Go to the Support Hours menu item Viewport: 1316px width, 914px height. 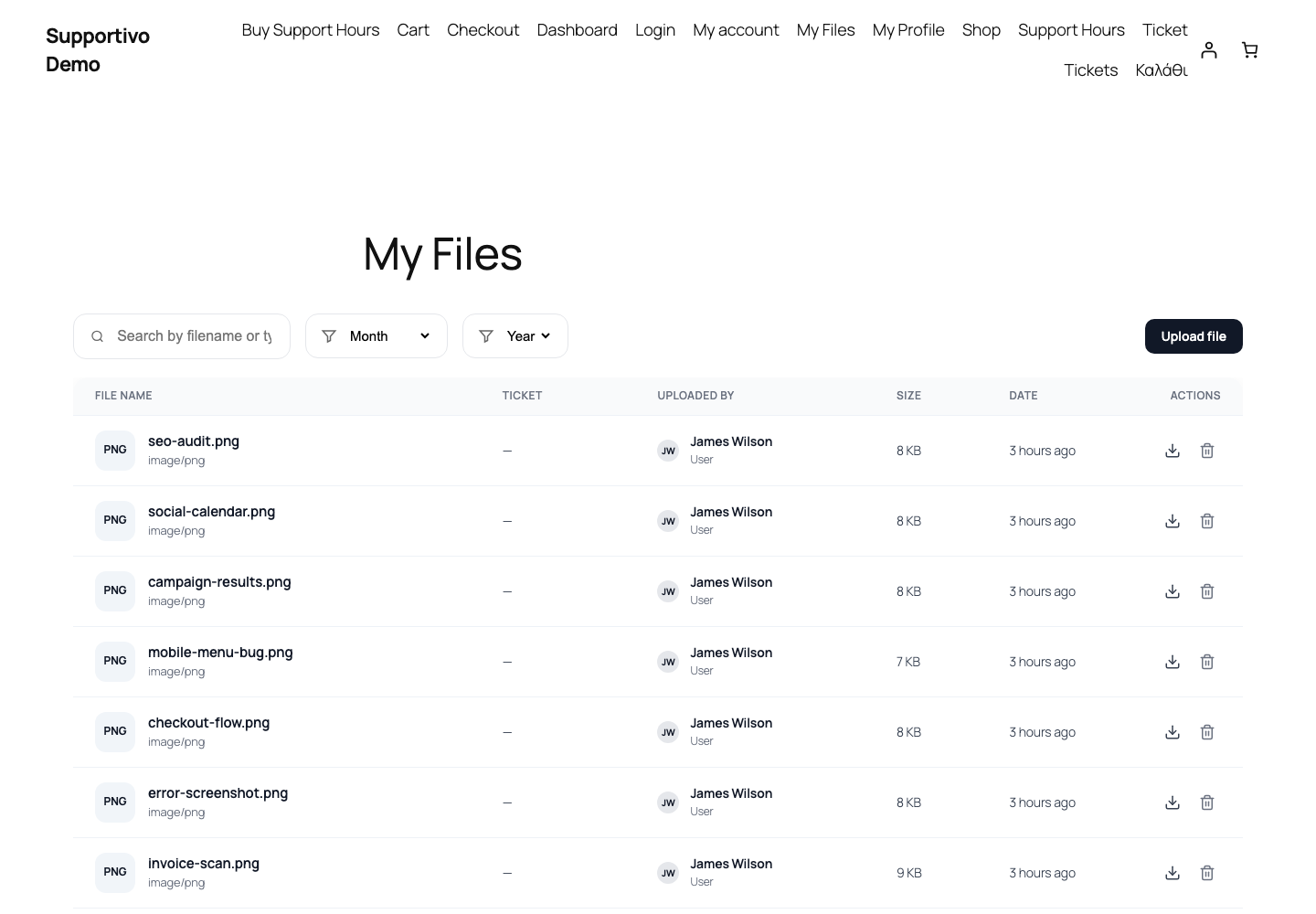click(x=1071, y=30)
